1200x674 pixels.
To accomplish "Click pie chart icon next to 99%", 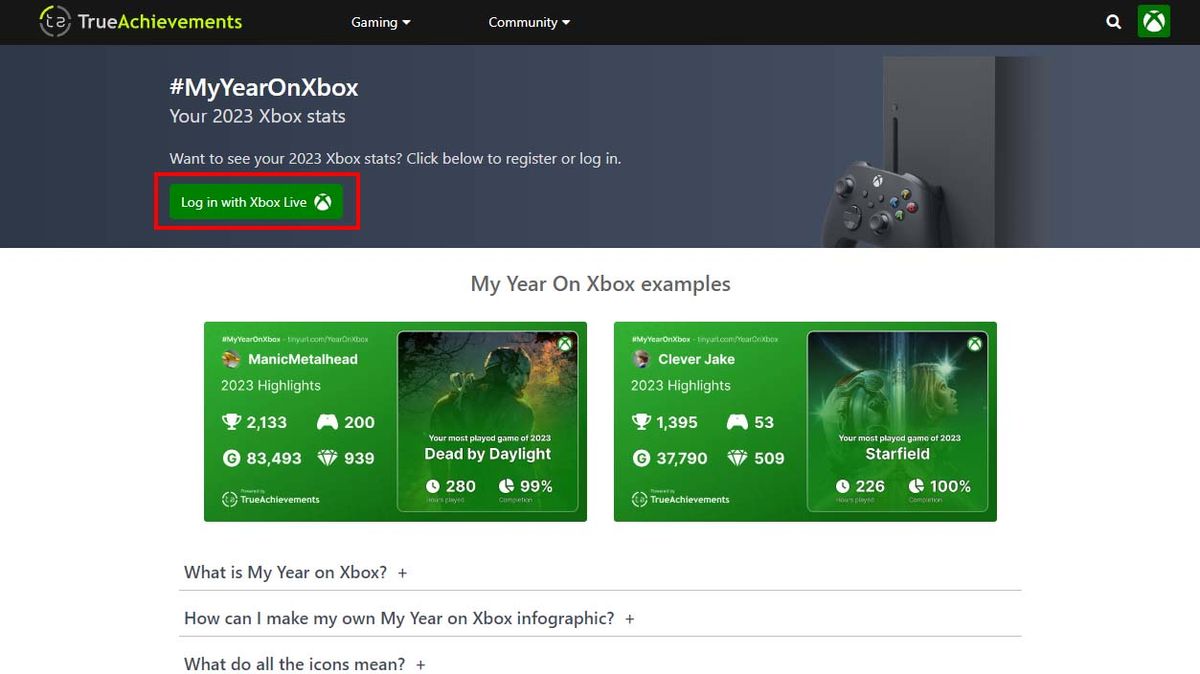I will (507, 487).
